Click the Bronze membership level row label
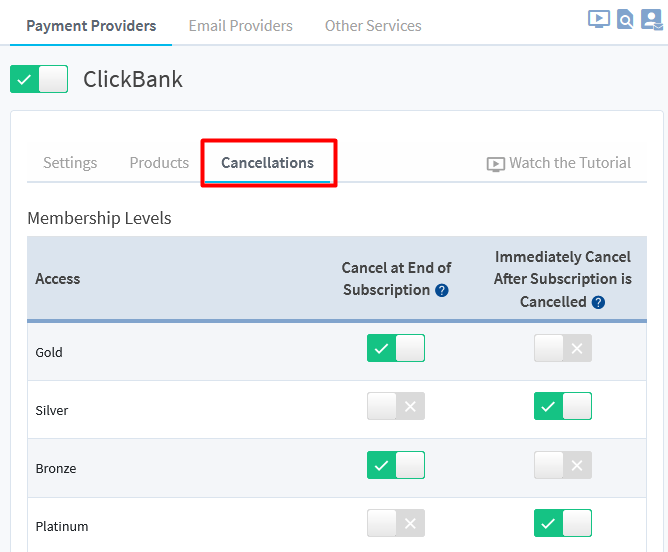668x552 pixels. click(x=56, y=469)
